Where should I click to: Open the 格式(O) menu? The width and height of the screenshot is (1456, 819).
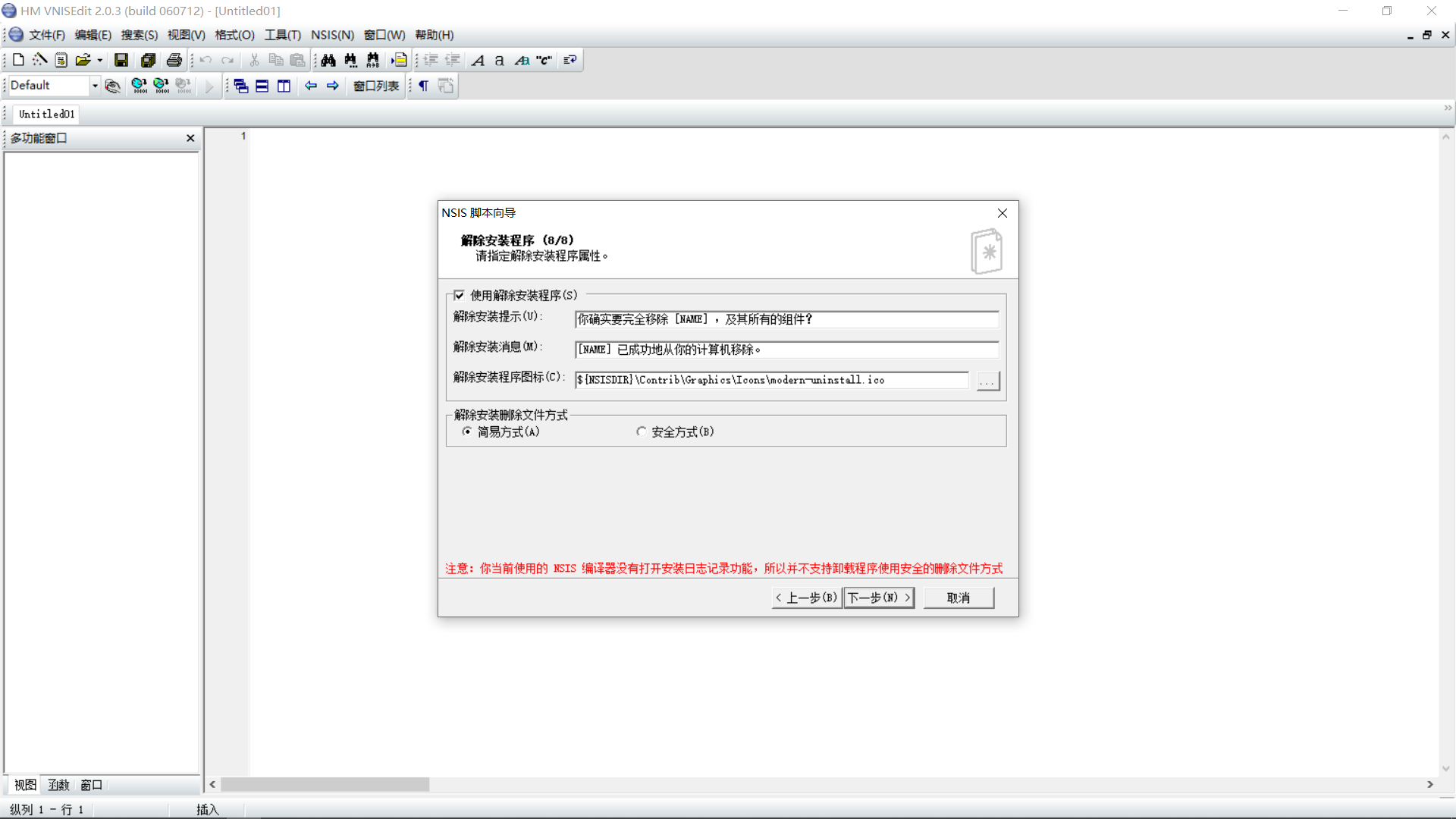point(235,35)
